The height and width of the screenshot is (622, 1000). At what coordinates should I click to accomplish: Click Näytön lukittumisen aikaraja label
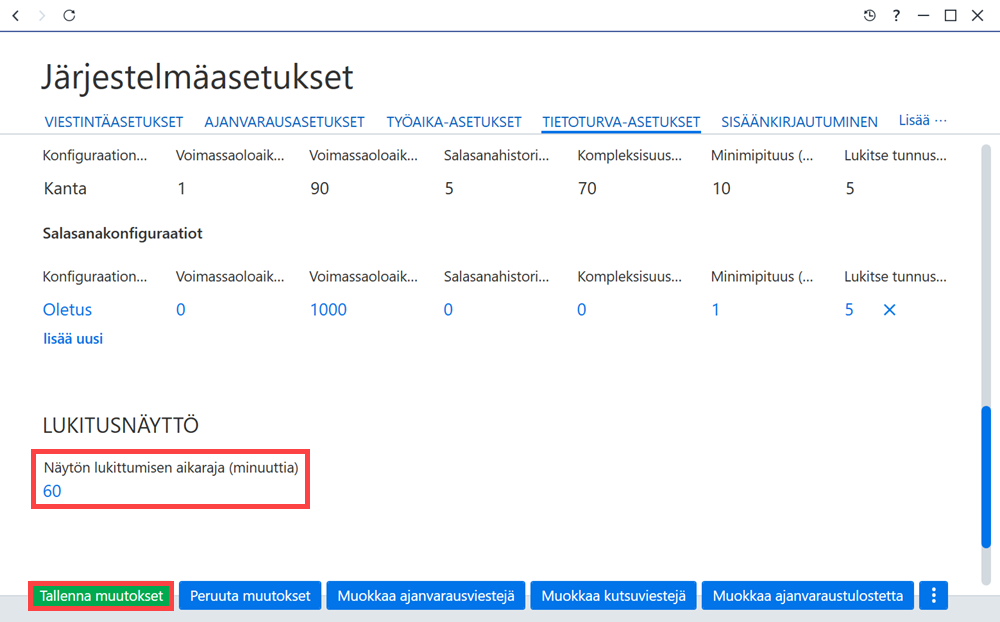[171, 468]
